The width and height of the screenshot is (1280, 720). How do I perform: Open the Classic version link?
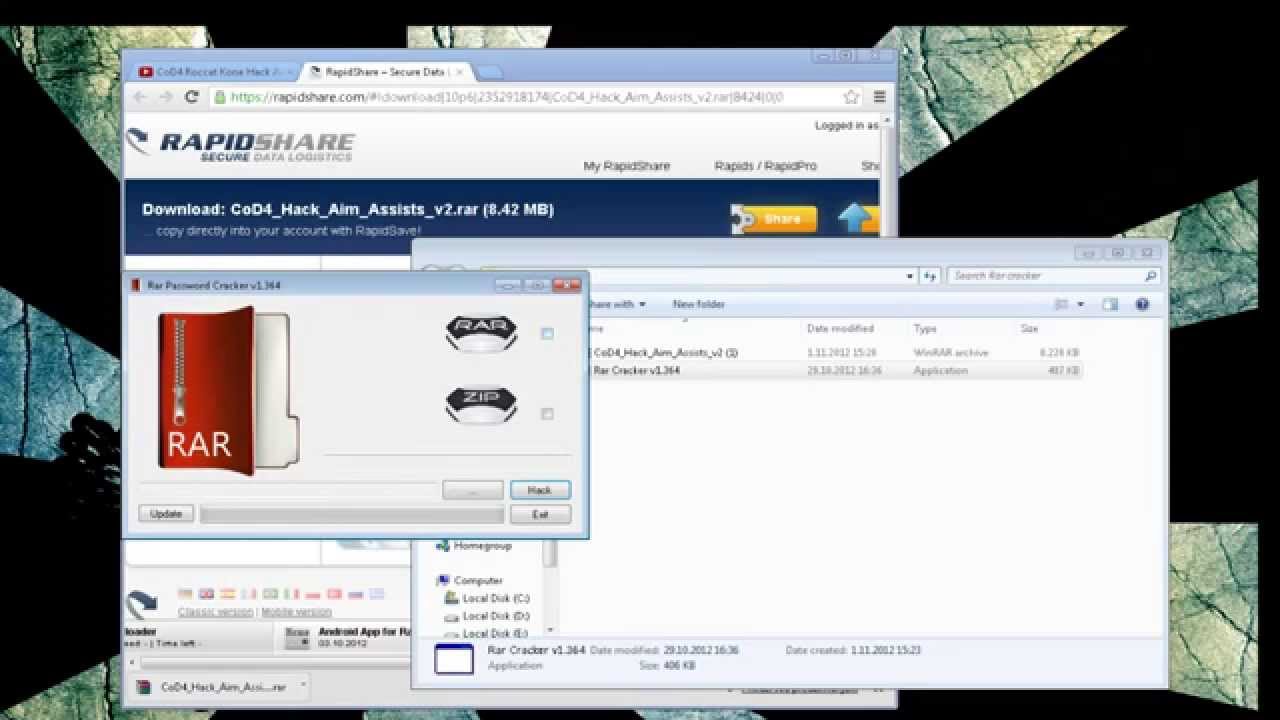pos(215,611)
